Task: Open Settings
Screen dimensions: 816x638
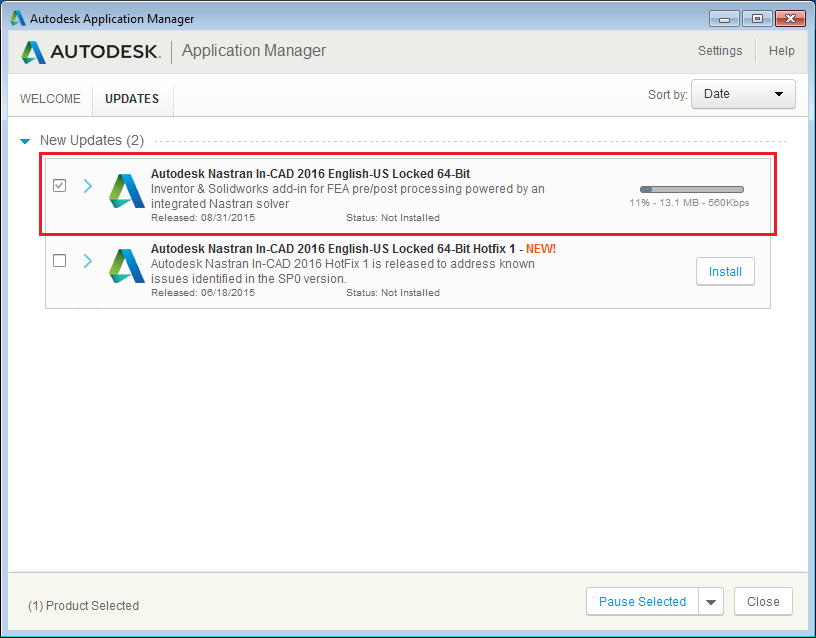Action: (x=720, y=51)
